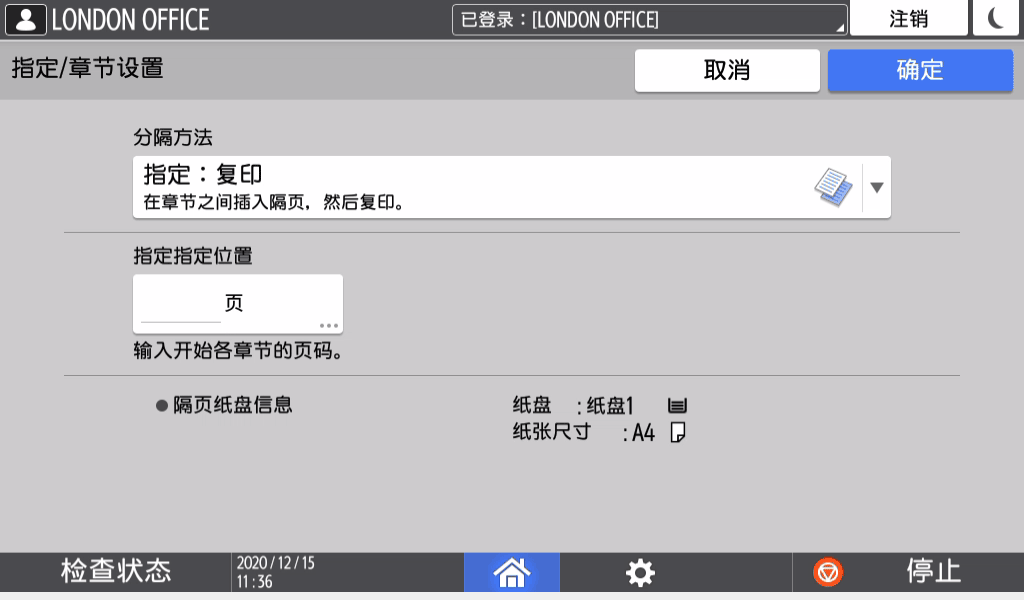Select the paper tray icon next to 纸盘1
Screen dimensions: 1024x600
click(x=676, y=404)
